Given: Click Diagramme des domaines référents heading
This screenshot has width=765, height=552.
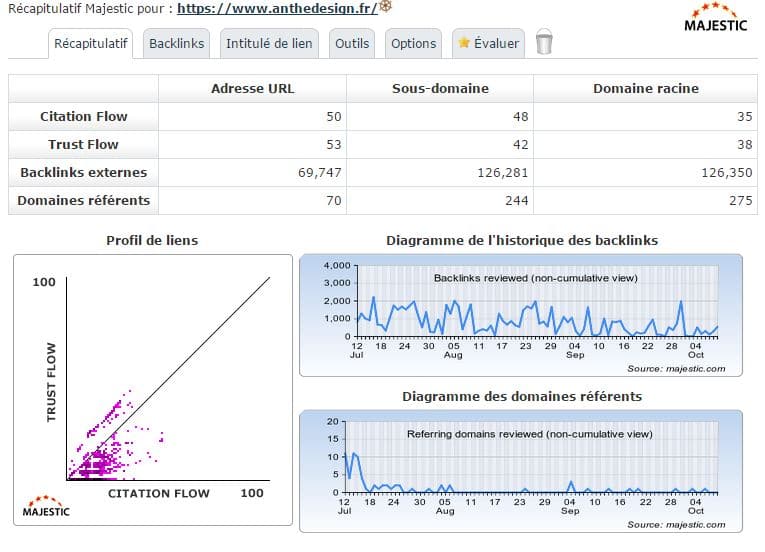Looking at the screenshot, I should point(522,397).
